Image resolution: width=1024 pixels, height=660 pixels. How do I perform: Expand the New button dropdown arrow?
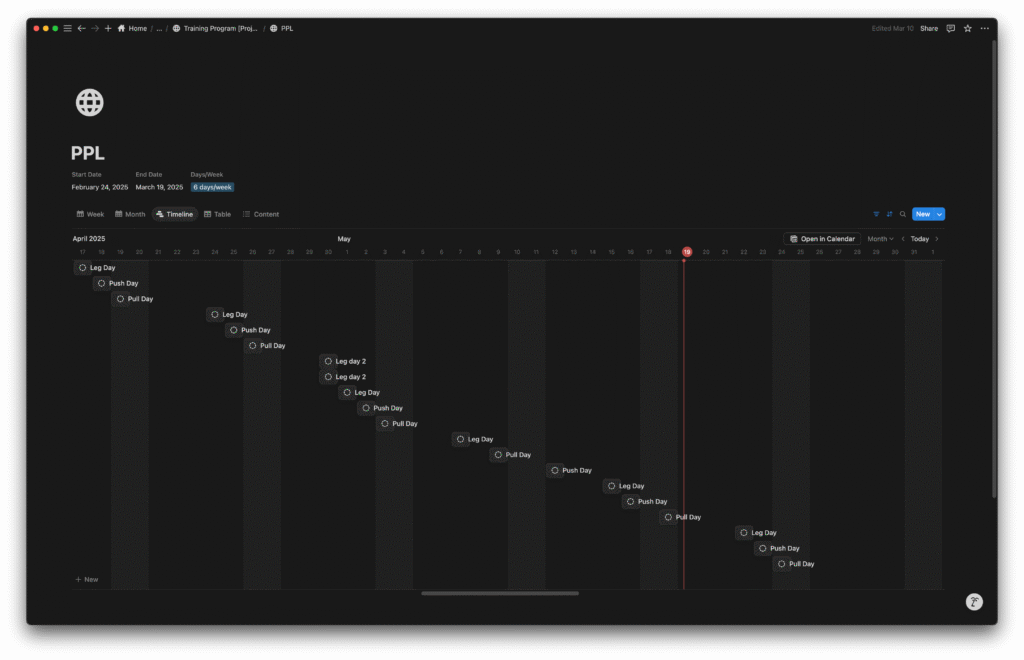click(939, 214)
